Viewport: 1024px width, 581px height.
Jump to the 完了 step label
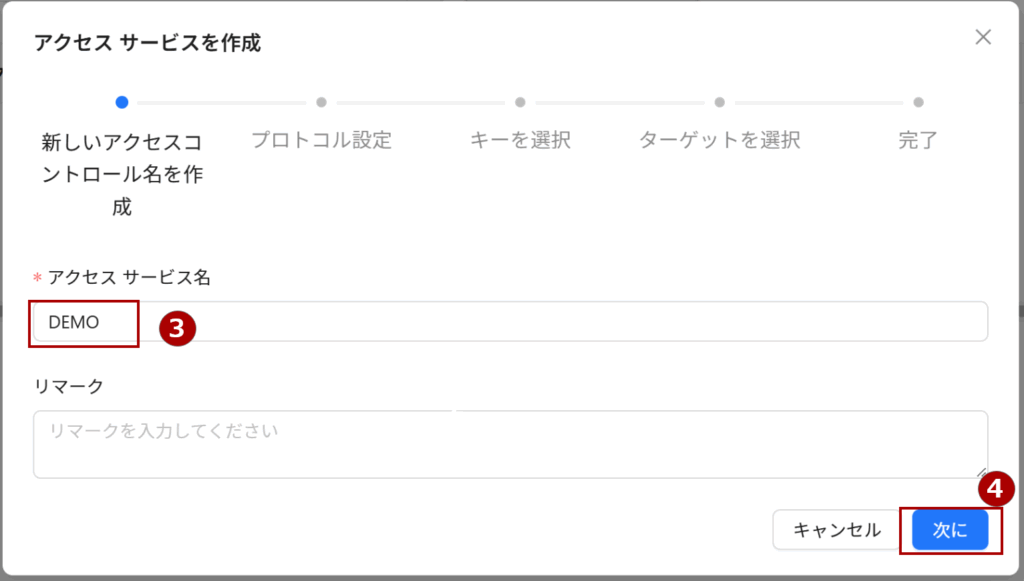[x=918, y=140]
